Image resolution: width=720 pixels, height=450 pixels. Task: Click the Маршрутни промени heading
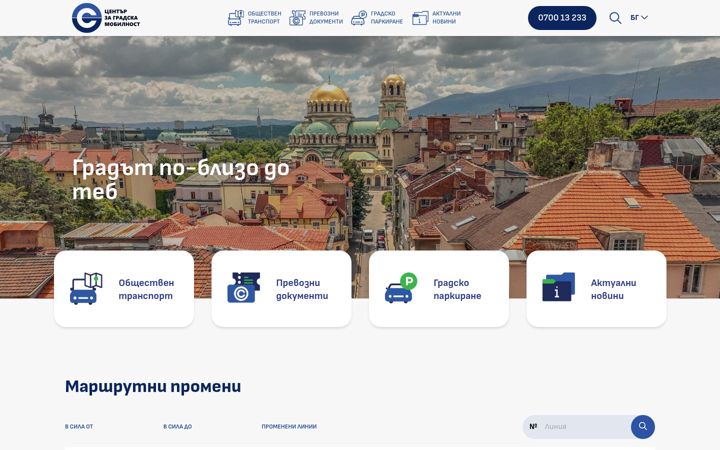(x=153, y=387)
